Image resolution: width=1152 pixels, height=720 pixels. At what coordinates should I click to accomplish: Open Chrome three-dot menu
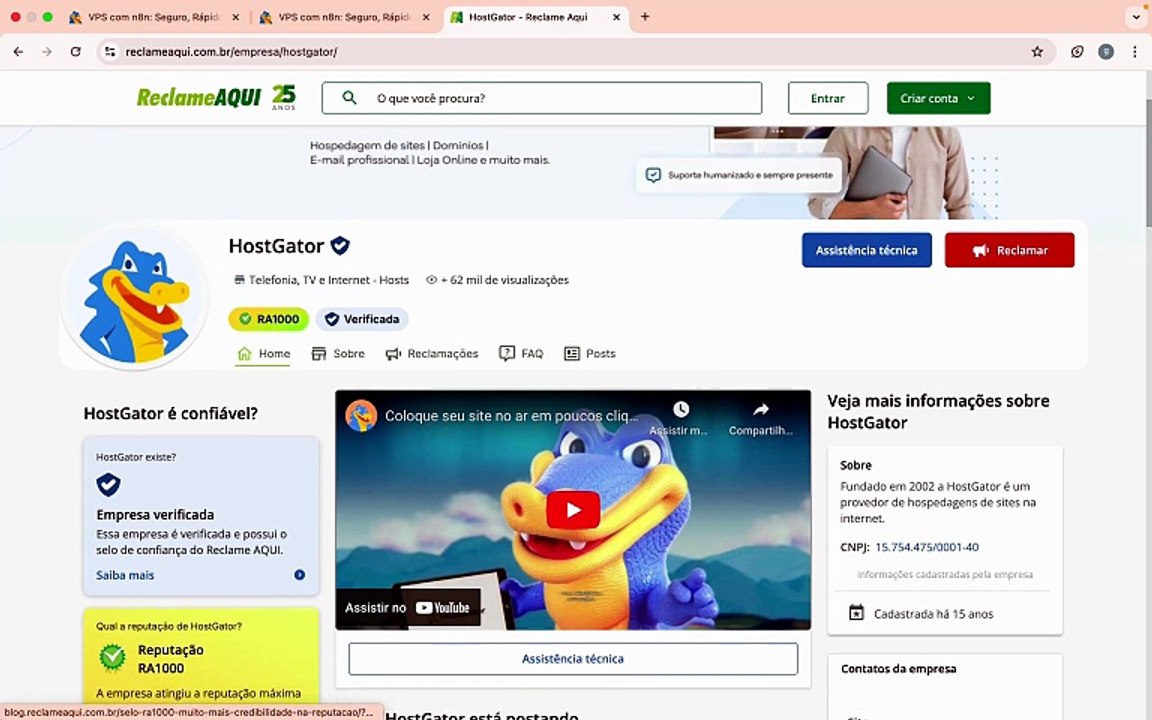(x=1134, y=51)
